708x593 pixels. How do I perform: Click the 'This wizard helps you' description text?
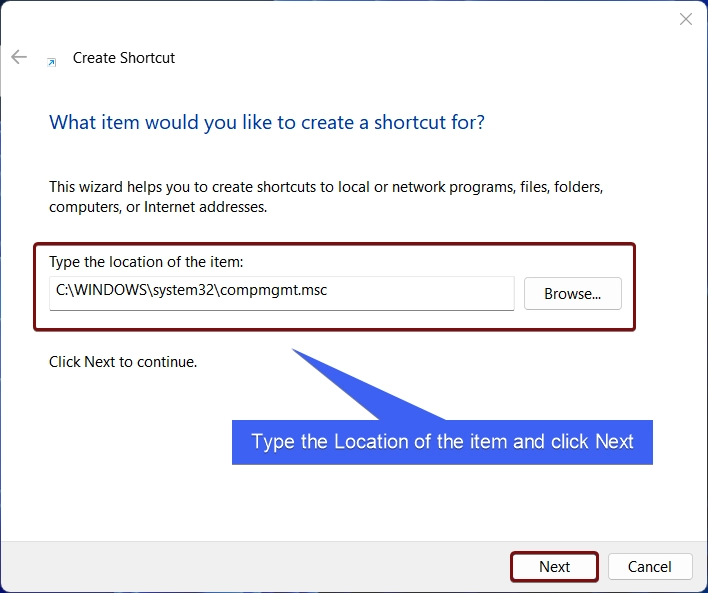[x=326, y=197]
